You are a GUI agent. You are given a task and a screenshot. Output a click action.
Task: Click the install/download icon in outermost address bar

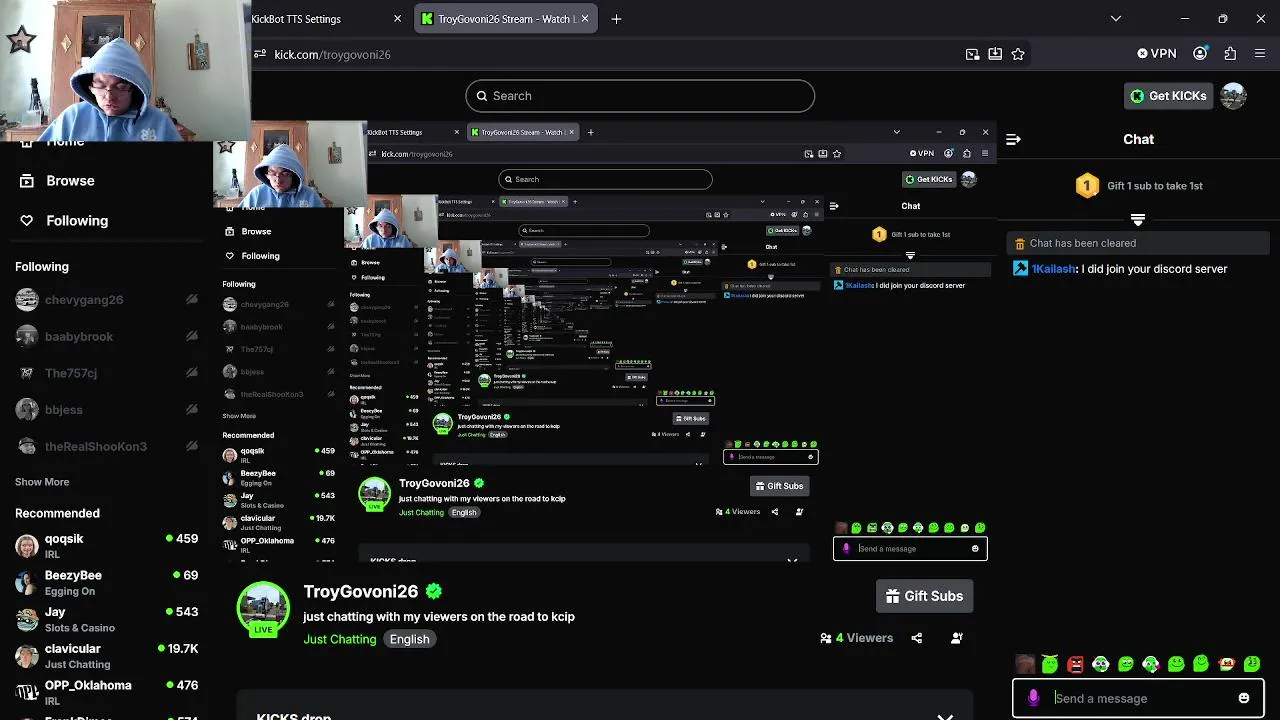click(x=995, y=54)
